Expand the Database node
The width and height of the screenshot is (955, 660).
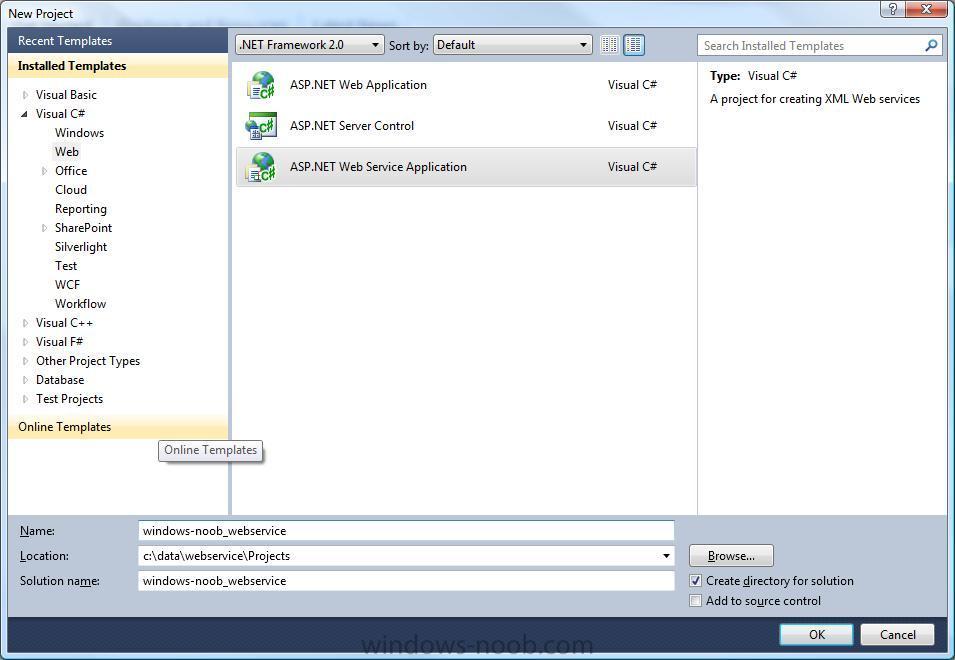coord(25,380)
